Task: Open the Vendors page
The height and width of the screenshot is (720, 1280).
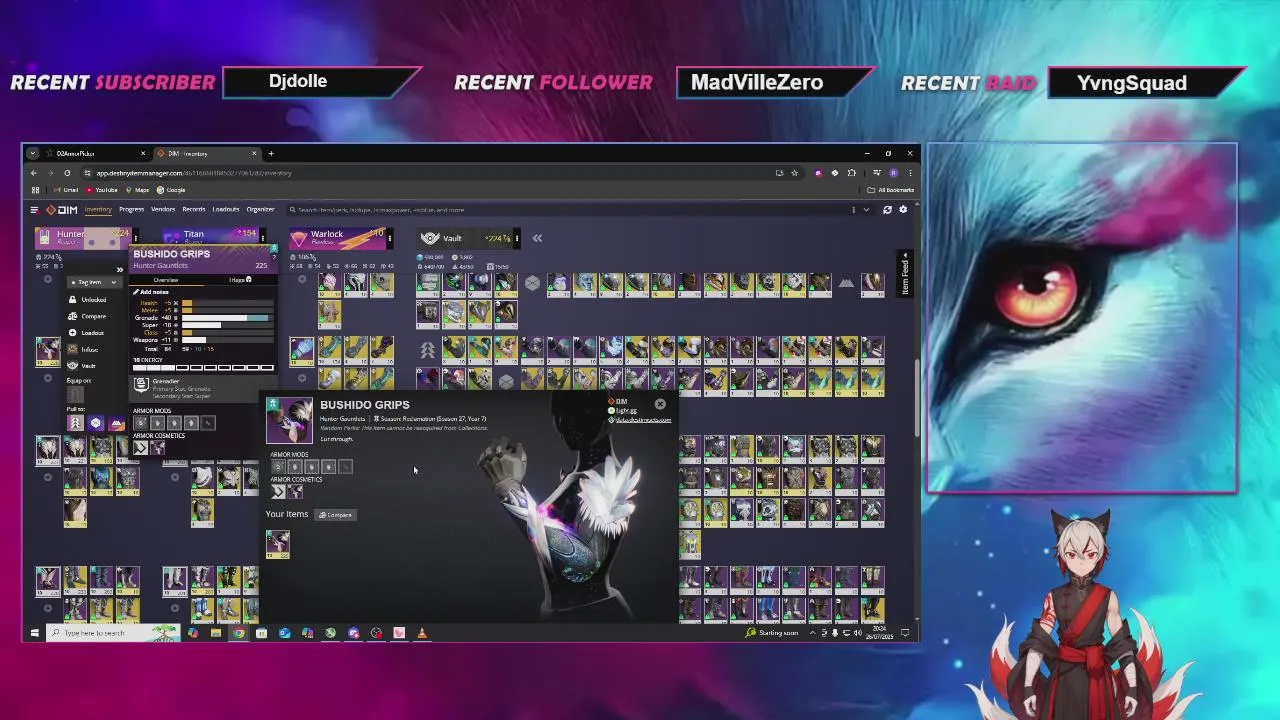Action: point(163,210)
